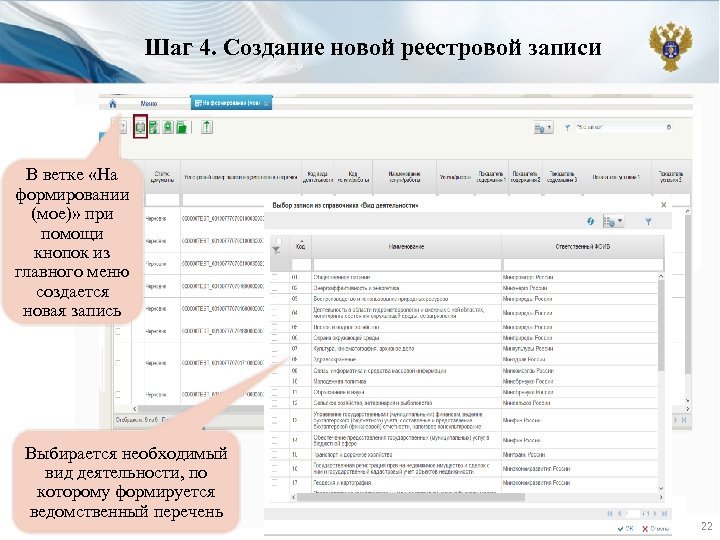
Task: Click the Показатель содержания 3 column header
Action: [x=562, y=177]
